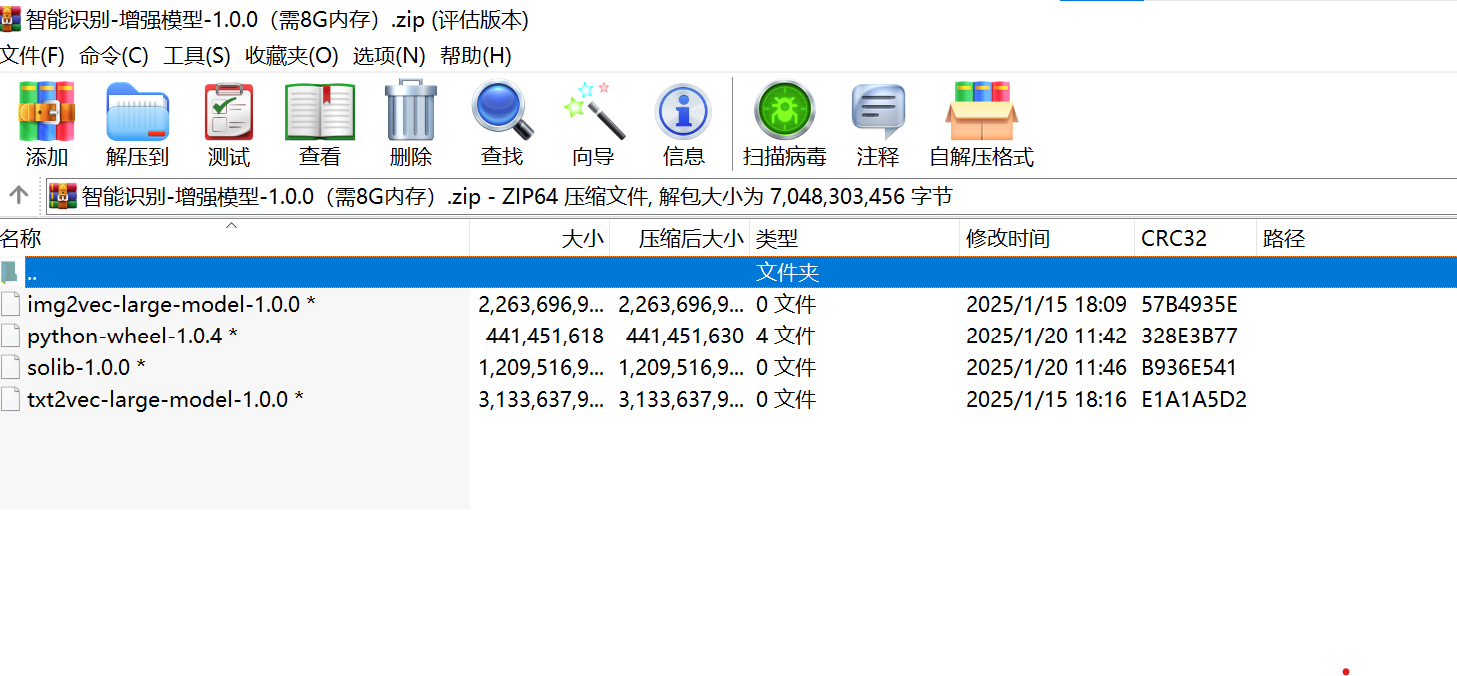Viewport: 1457px width, 676px height.
Task: Open the File (文件) menu
Action: [32, 56]
